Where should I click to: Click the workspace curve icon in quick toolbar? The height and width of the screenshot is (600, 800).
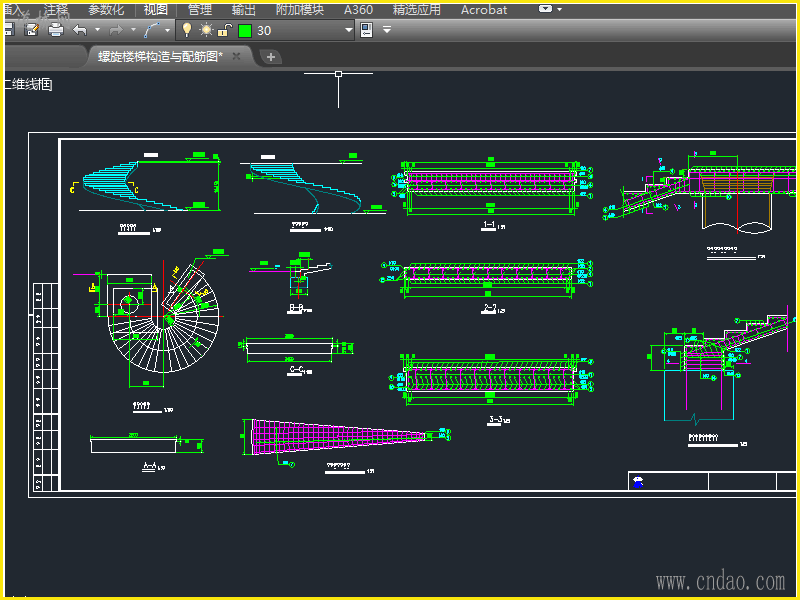coord(151,30)
